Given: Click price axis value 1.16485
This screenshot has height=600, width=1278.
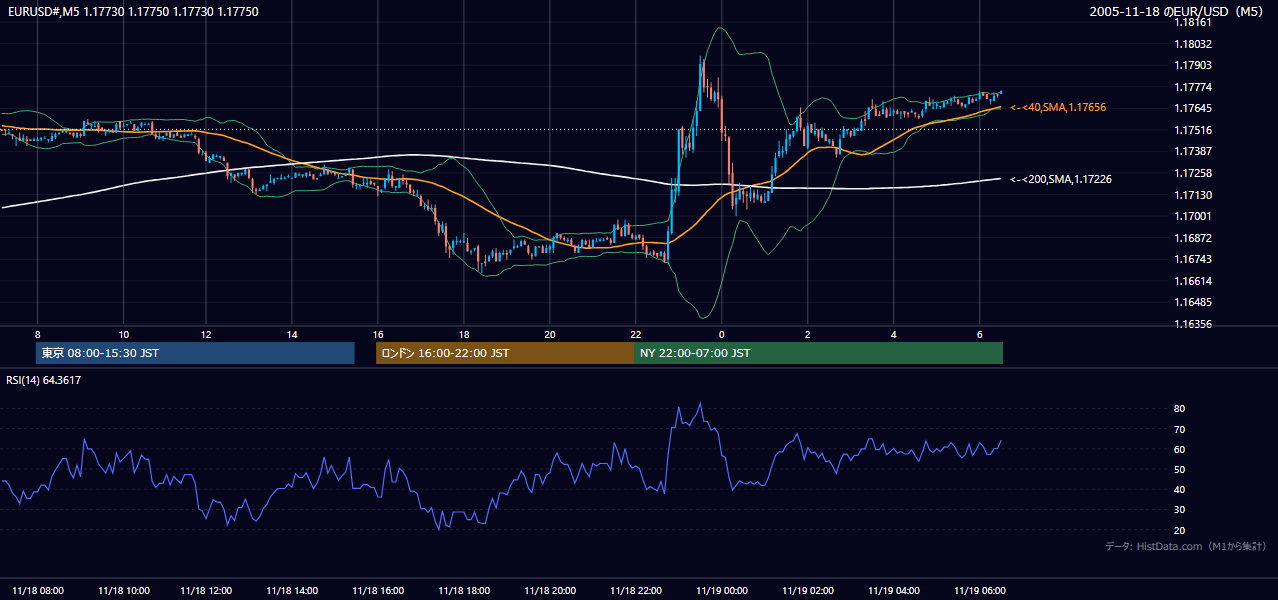Looking at the screenshot, I should [x=1192, y=302].
